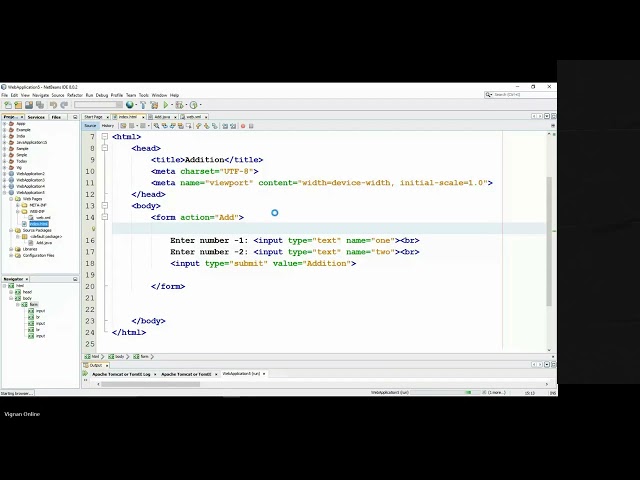Viewport: 640px width, 480px height.
Task: Minimize the Projects panel window group
Action: click(x=75, y=117)
